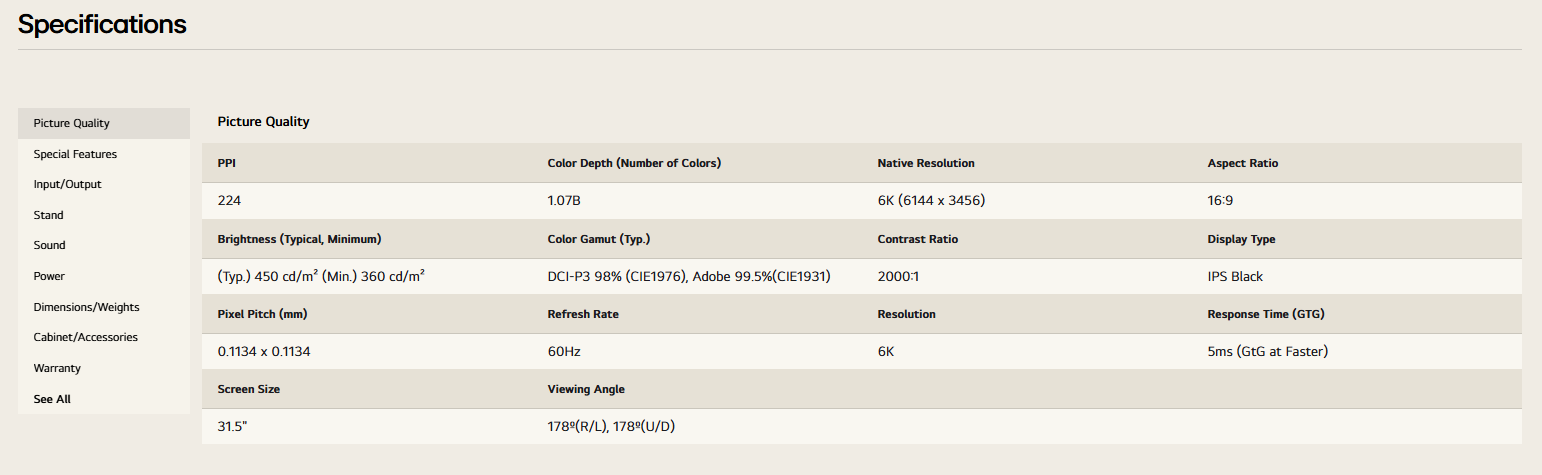This screenshot has width=1542, height=475.
Task: Click the PPI value 224
Action: tap(229, 201)
